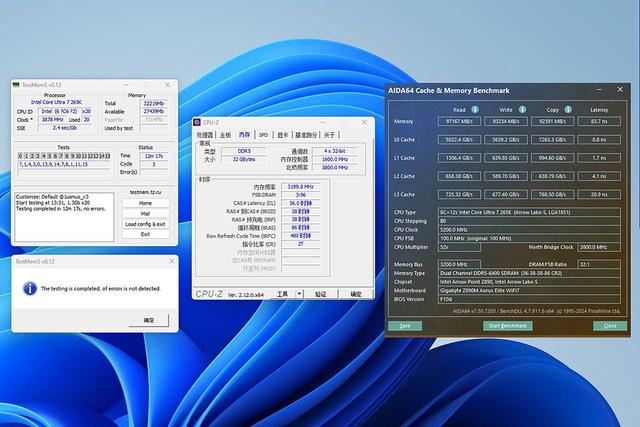640x427 pixels.
Task: Click the TestMem5 title bar app icon
Action: click(x=17, y=85)
